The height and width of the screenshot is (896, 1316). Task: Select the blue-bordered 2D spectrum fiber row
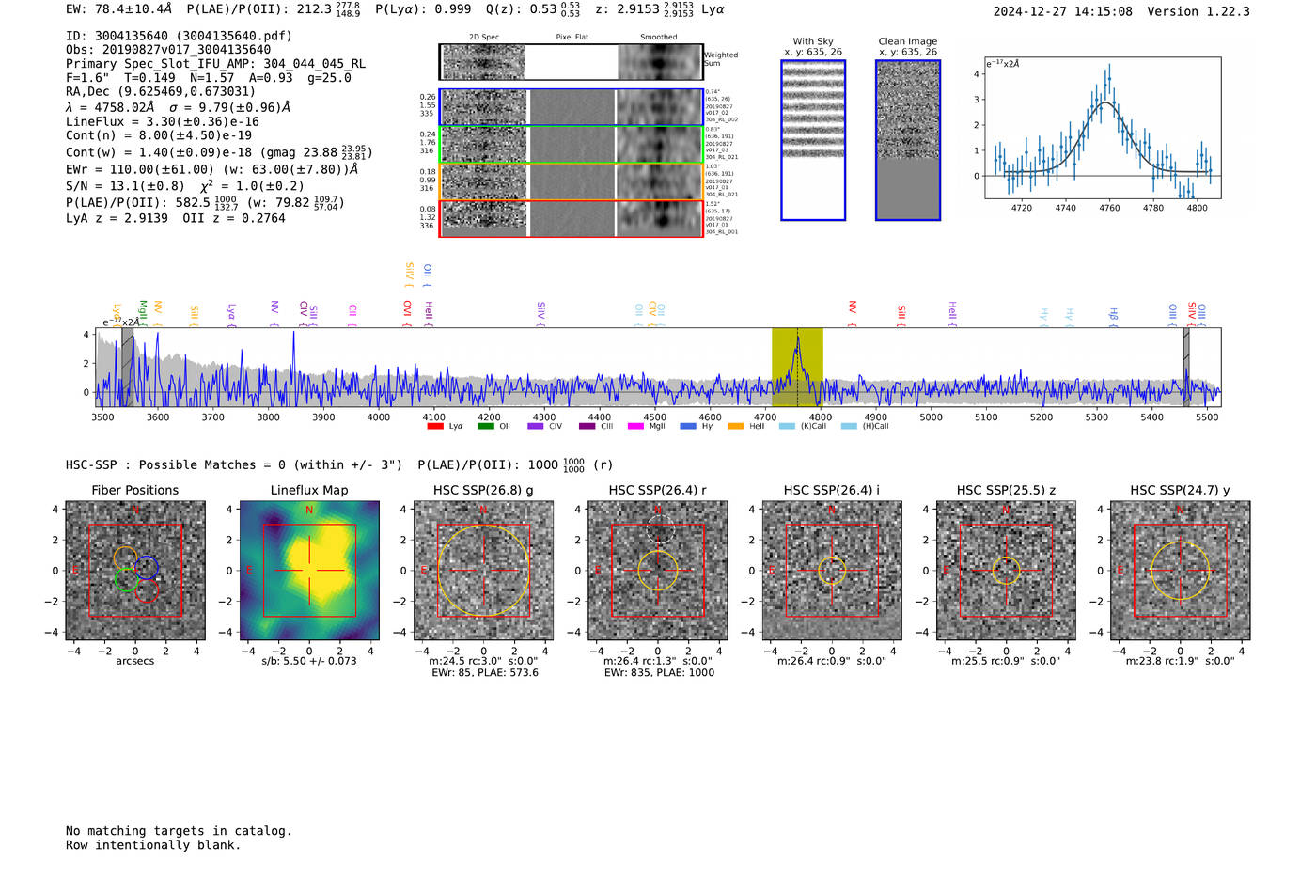tap(571, 107)
